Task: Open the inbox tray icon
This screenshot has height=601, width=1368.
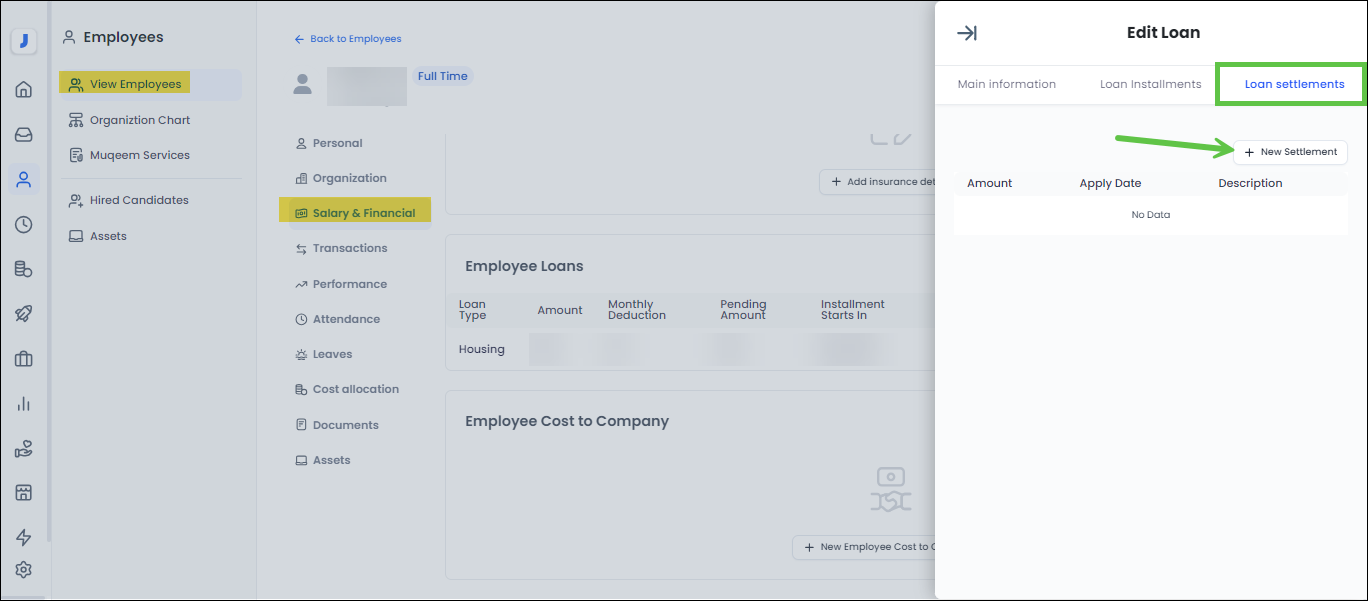Action: 24,135
